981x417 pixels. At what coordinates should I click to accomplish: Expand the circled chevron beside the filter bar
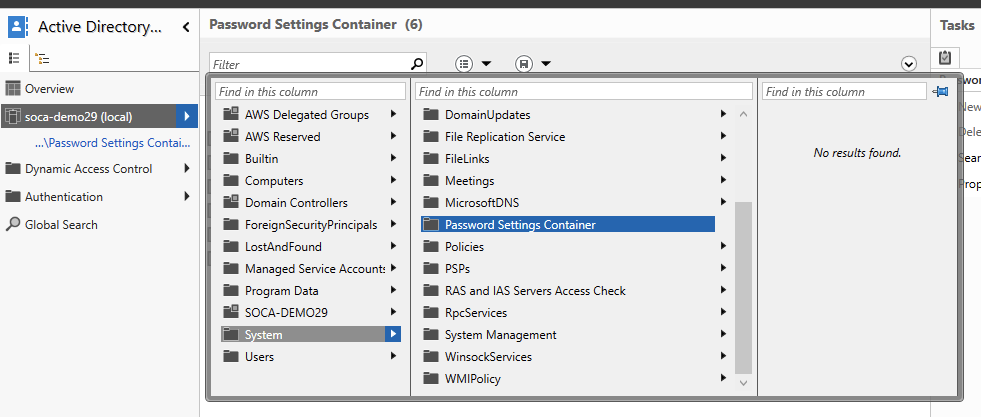tap(909, 64)
